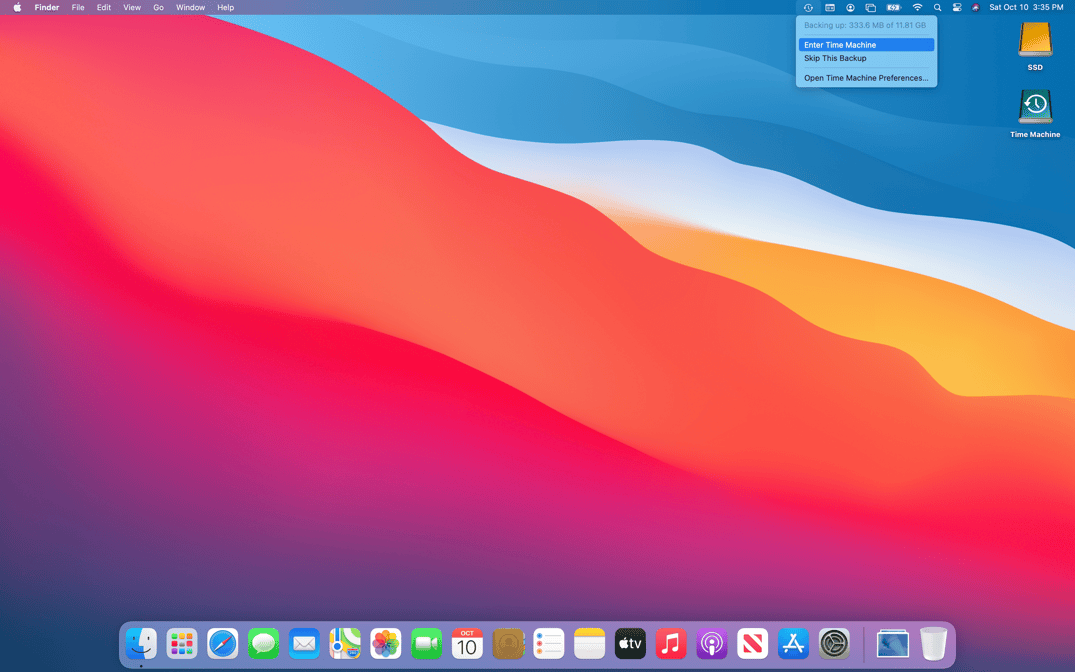Select the Time Machine drive on desktop
Viewport: 1075px width, 672px height.
tap(1035, 113)
